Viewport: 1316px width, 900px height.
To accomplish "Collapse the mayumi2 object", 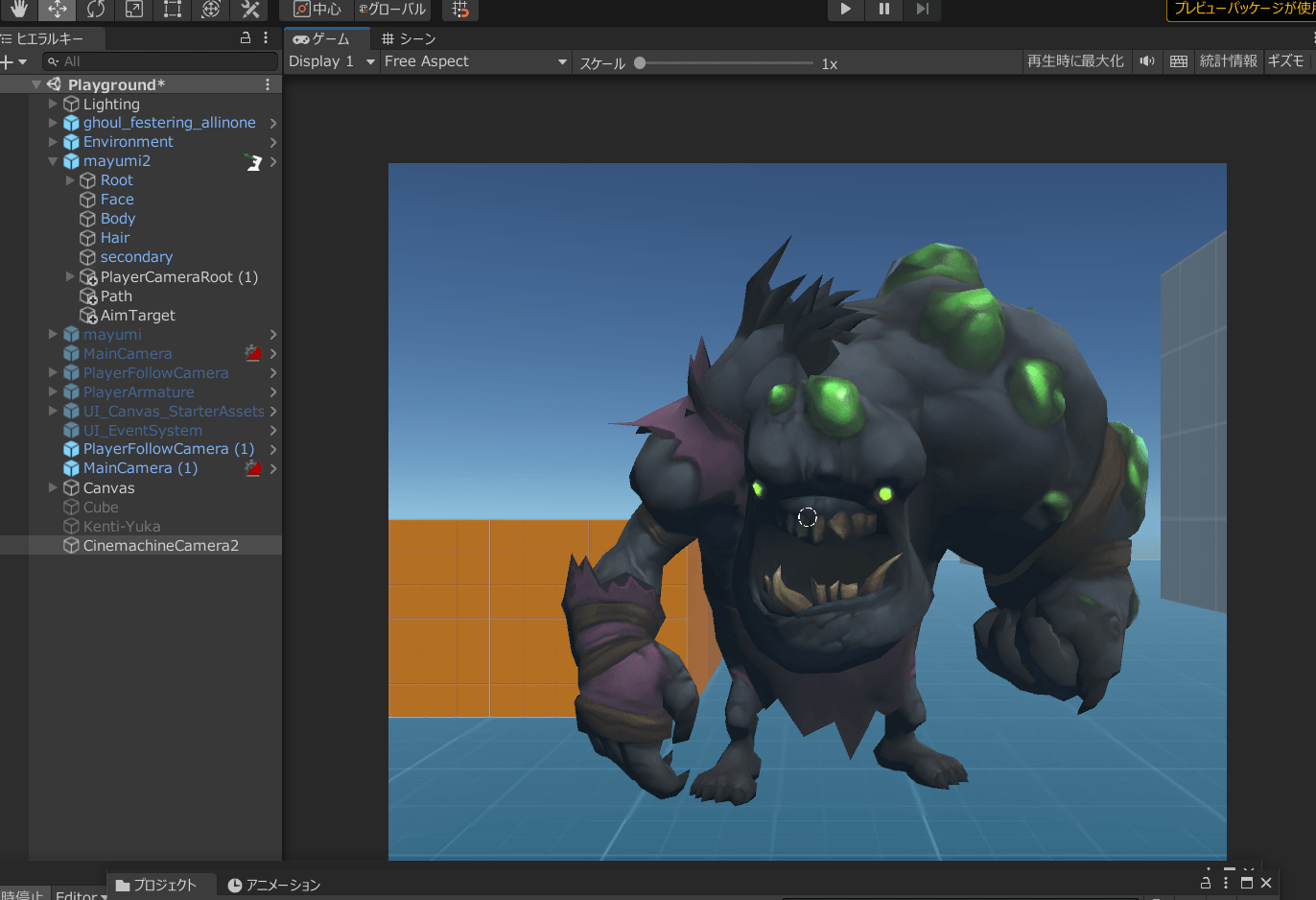I will click(53, 161).
